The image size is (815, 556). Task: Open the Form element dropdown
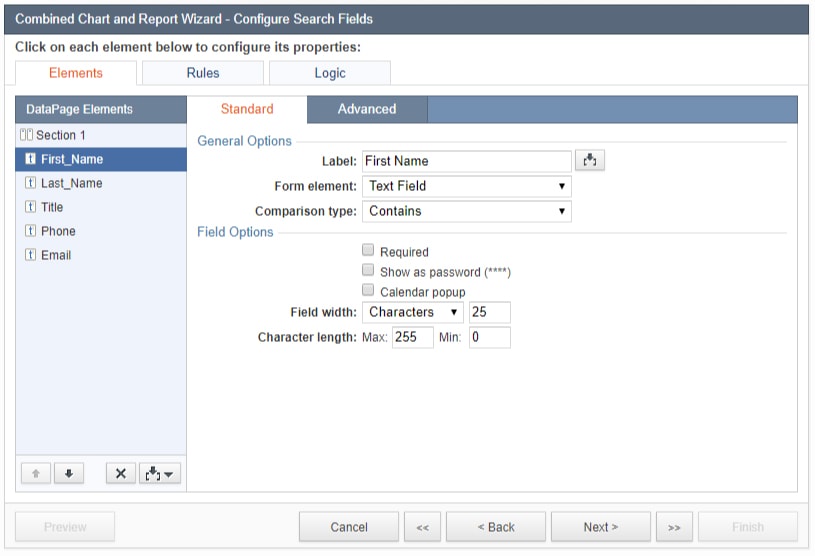tap(466, 186)
